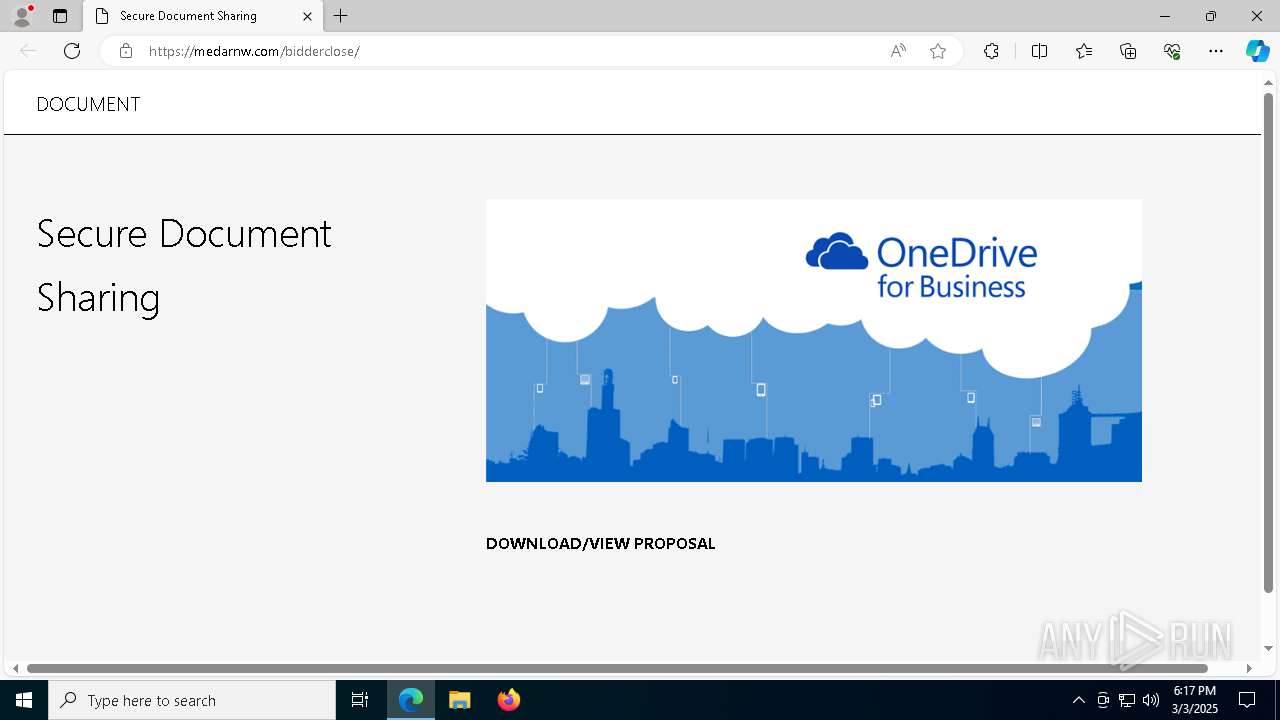This screenshot has height=720, width=1280.
Task: Open the tab actions menu icon
Action: [60, 16]
